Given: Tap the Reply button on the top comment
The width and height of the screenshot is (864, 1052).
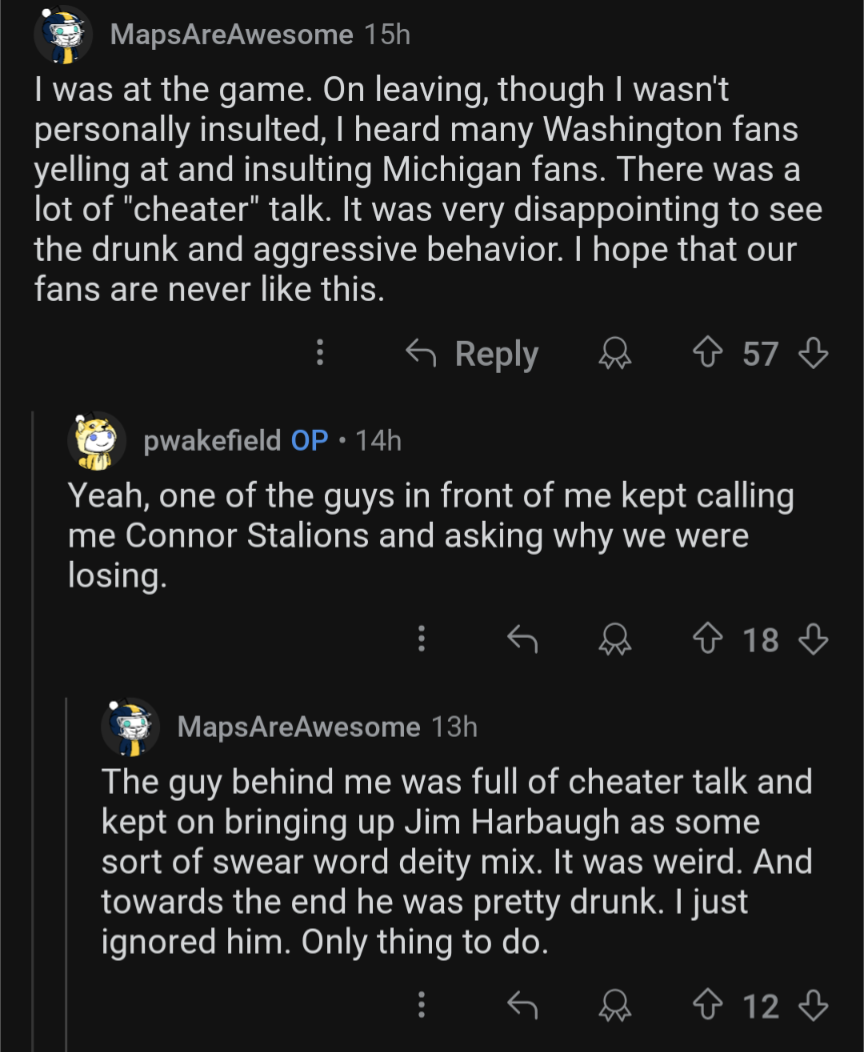Looking at the screenshot, I should coord(497,354).
